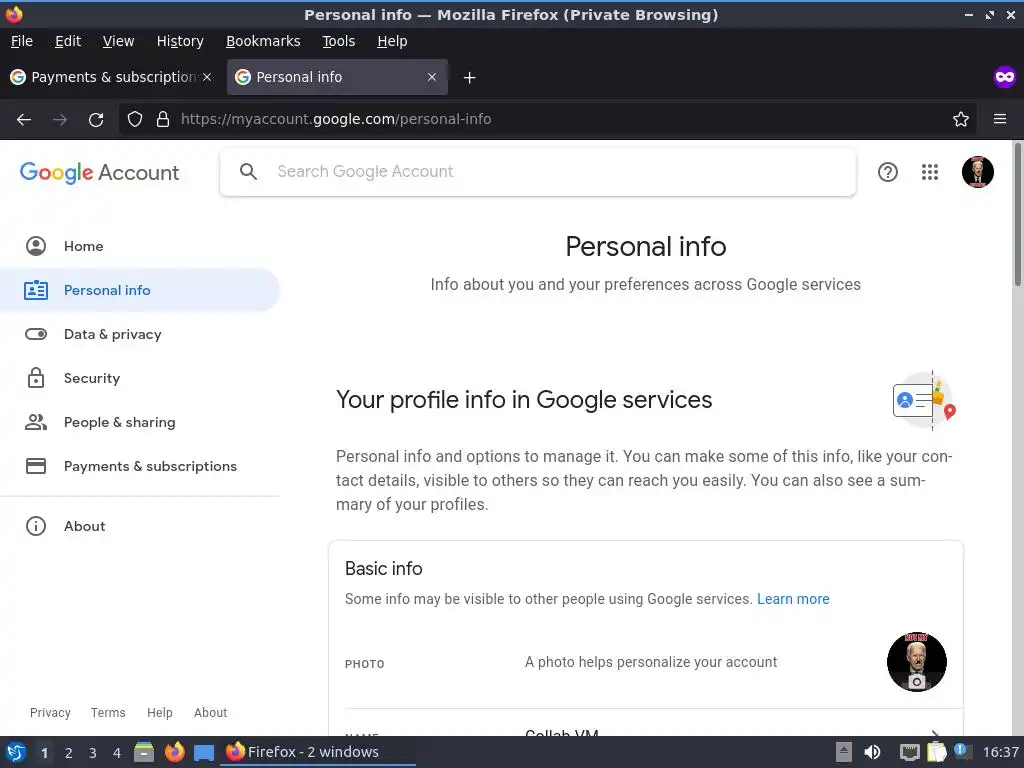Click the Learn more link
The height and width of the screenshot is (768, 1024).
pyautogui.click(x=793, y=599)
